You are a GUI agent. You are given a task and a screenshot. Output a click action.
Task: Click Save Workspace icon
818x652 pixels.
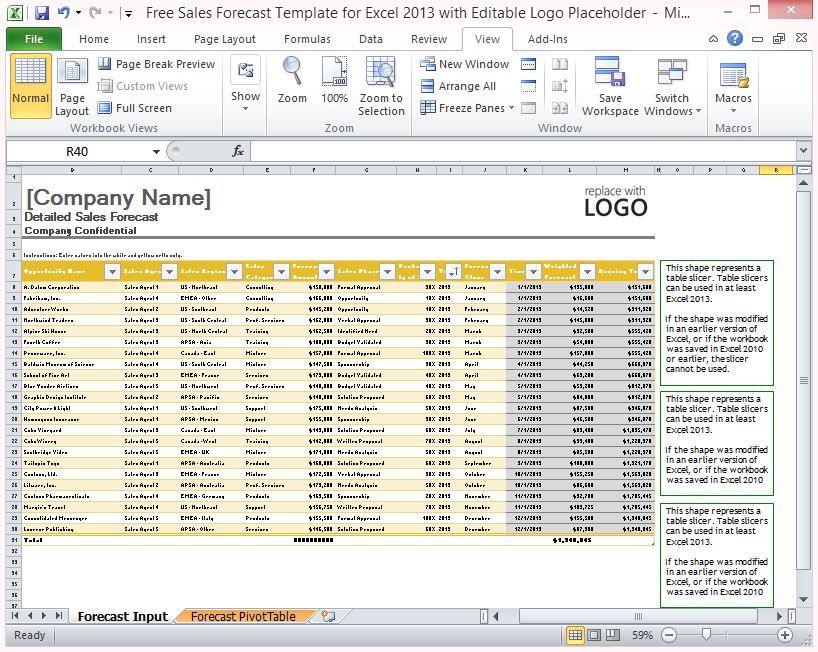[610, 86]
